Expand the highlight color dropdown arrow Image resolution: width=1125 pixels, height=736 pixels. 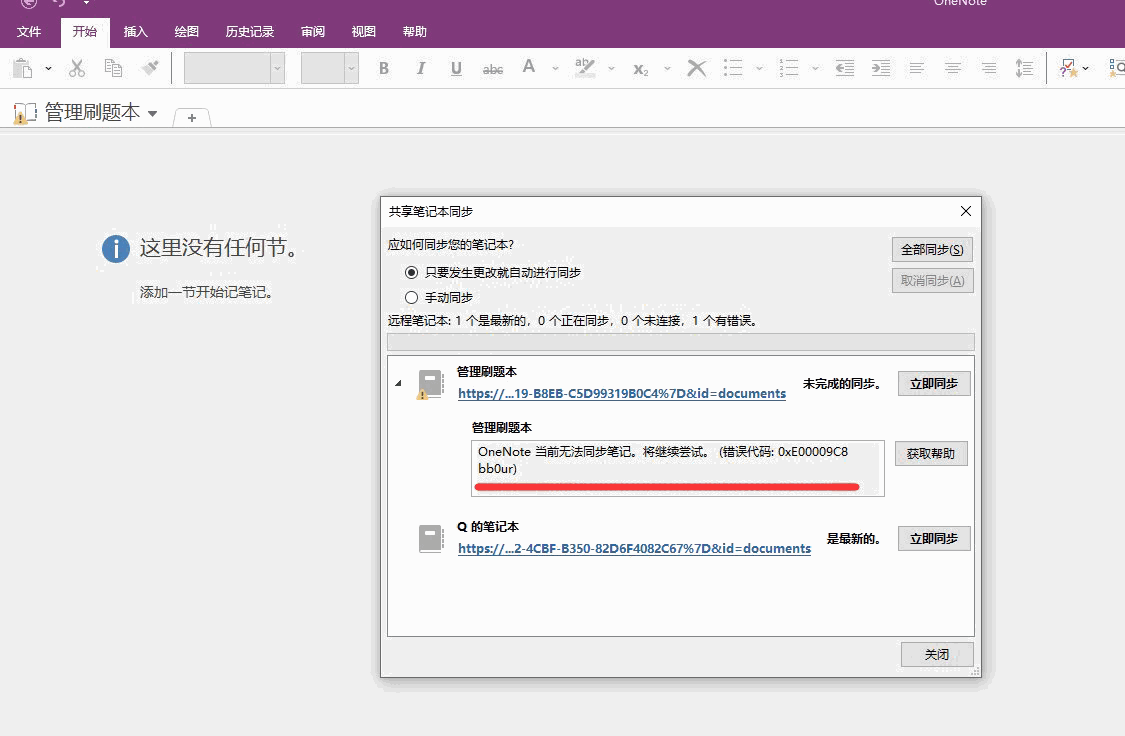(611, 69)
